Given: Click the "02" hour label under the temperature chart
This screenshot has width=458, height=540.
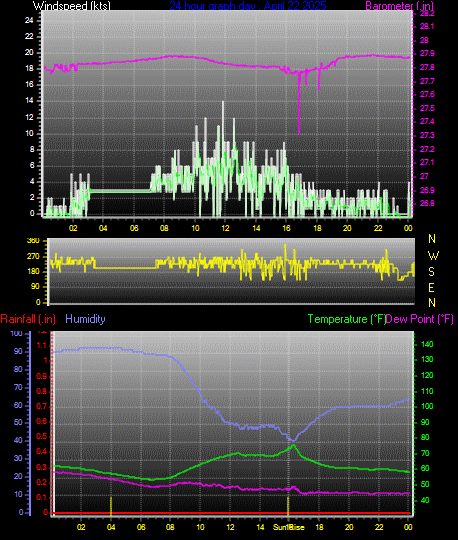Looking at the screenshot, I should click(81, 527).
